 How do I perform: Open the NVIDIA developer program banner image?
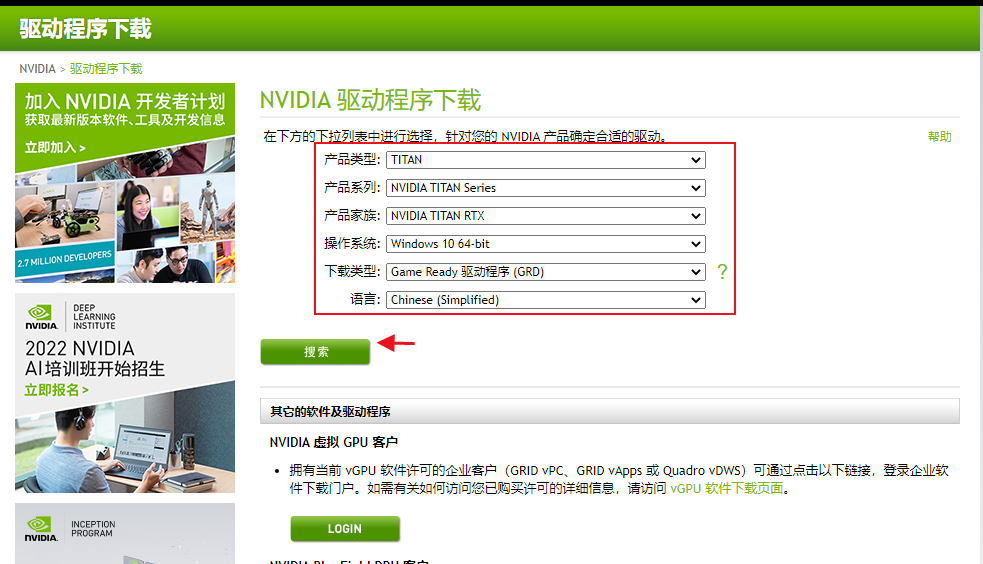[x=125, y=183]
